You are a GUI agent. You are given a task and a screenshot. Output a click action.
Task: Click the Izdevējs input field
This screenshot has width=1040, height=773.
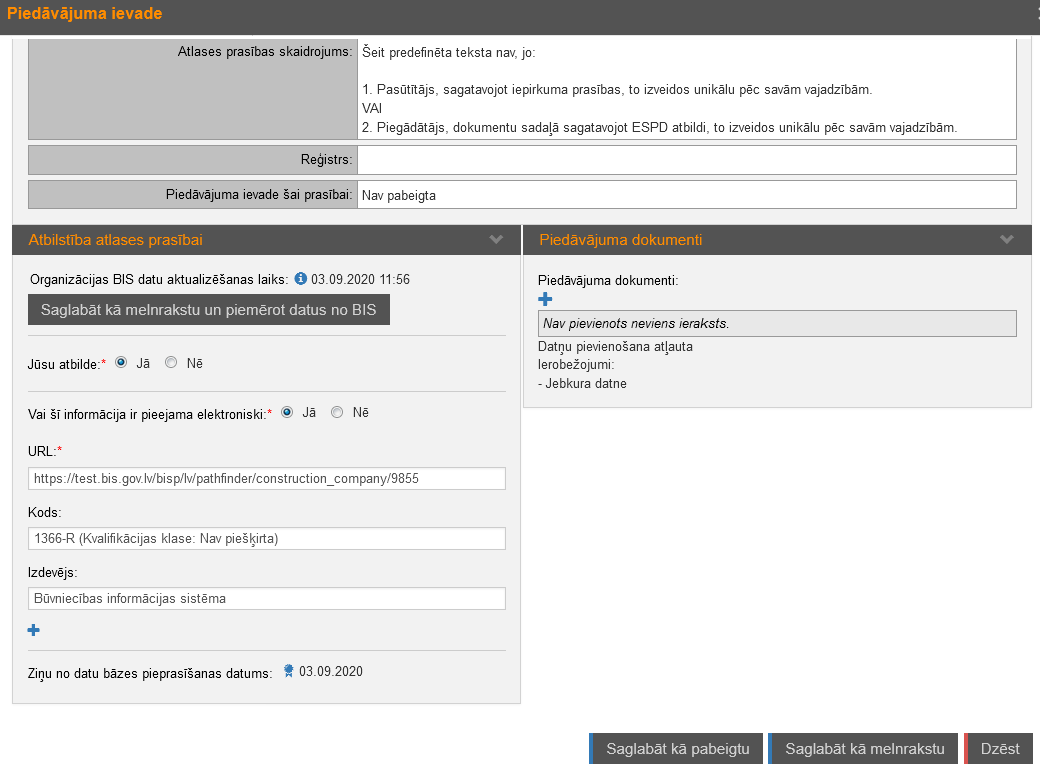267,599
